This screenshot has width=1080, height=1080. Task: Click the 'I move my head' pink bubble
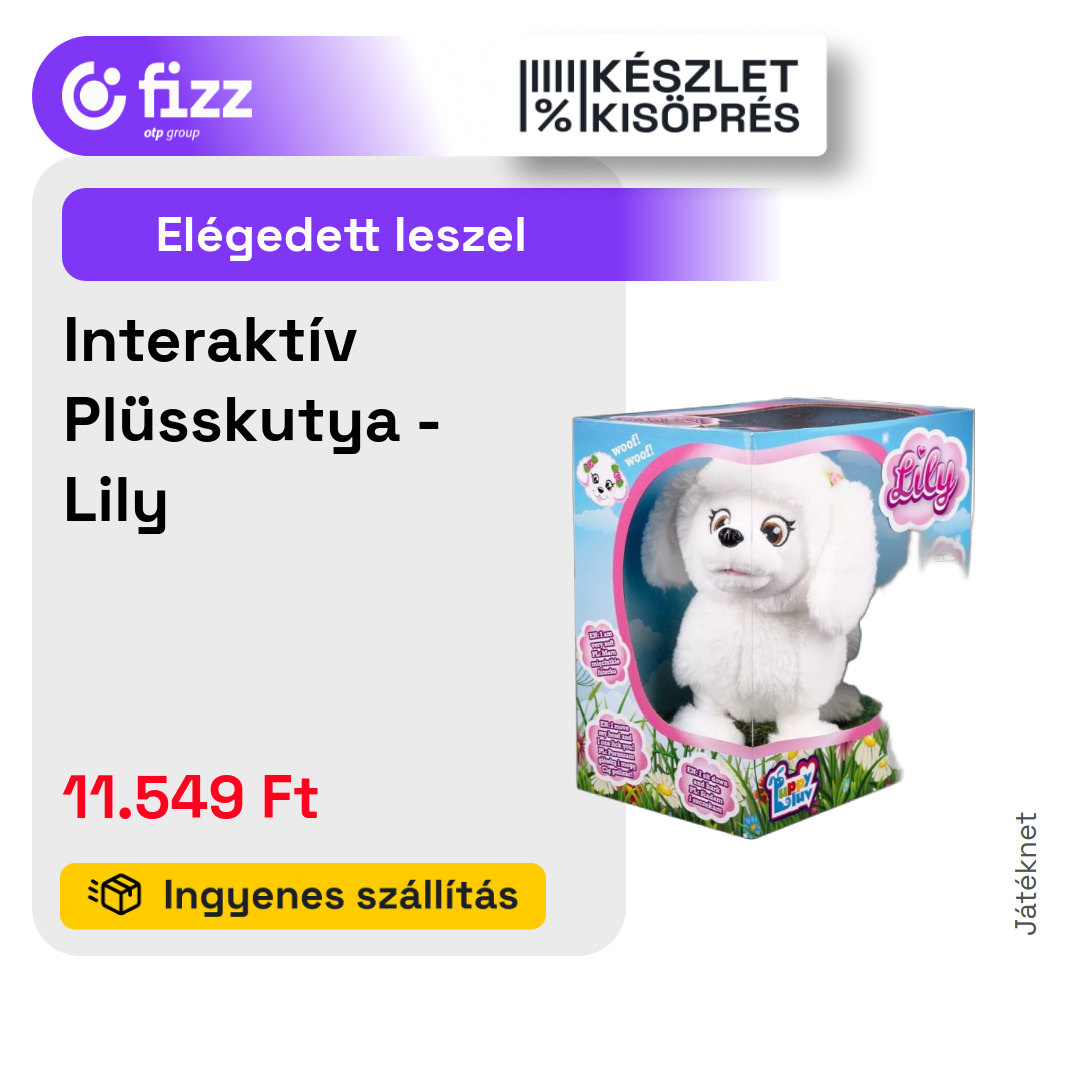point(614,749)
